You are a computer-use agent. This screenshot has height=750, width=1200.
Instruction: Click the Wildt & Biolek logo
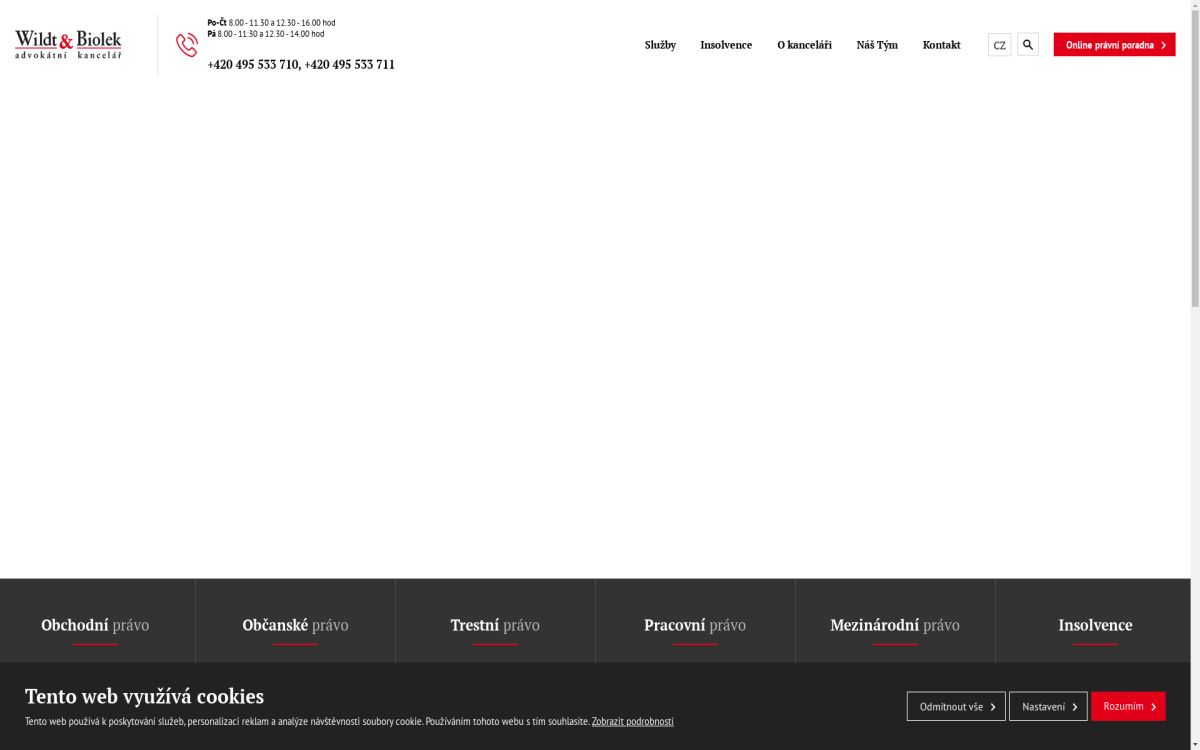tap(68, 44)
